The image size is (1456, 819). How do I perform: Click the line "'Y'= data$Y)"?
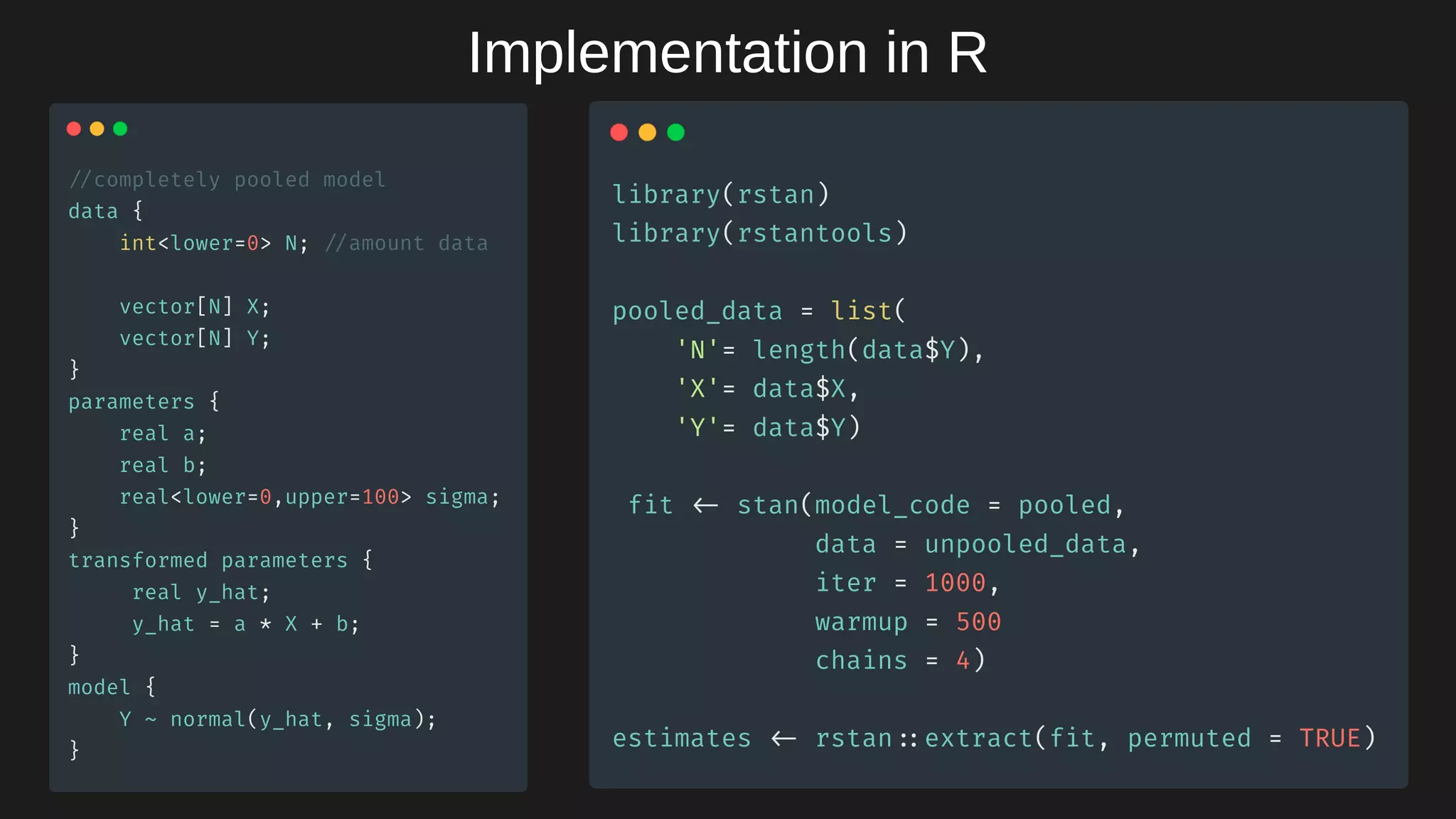[768, 427]
